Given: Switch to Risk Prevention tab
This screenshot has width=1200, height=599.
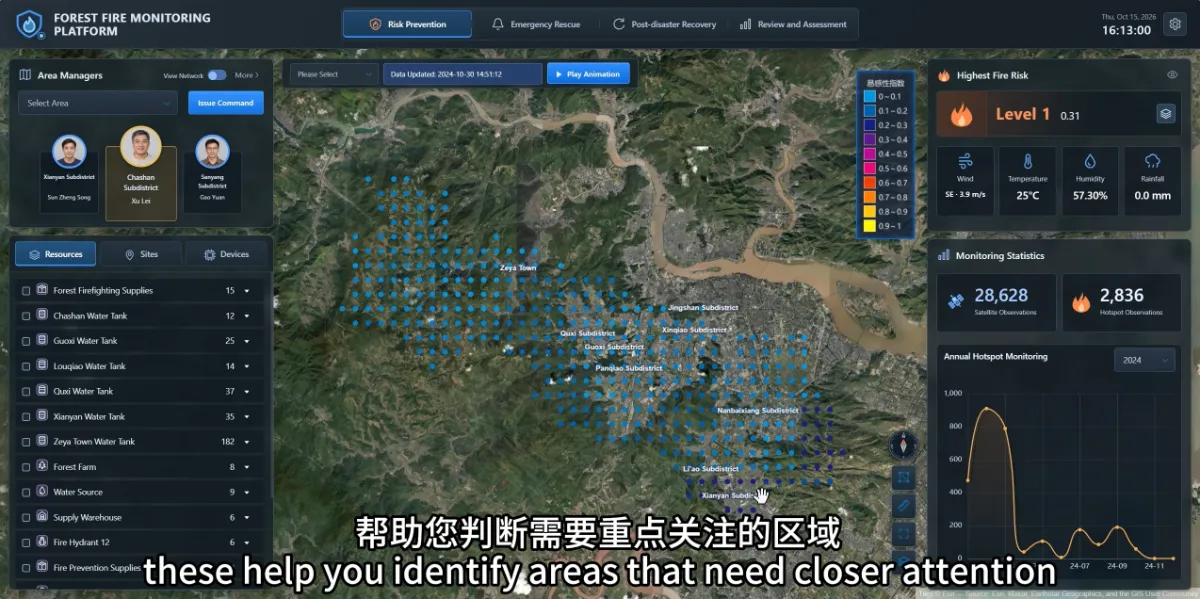Looking at the screenshot, I should pyautogui.click(x=408, y=24).
